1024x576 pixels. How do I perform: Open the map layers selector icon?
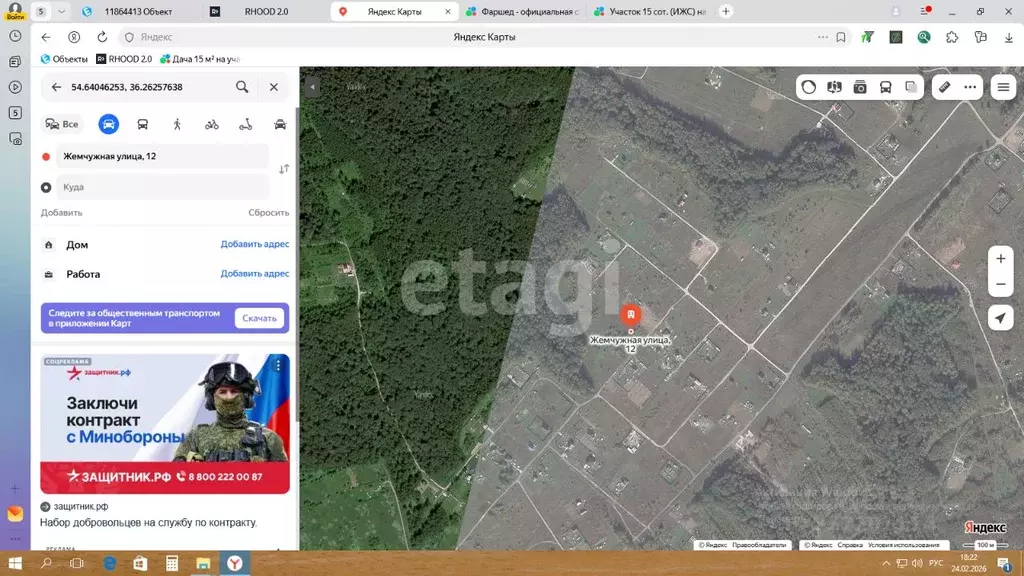(909, 87)
